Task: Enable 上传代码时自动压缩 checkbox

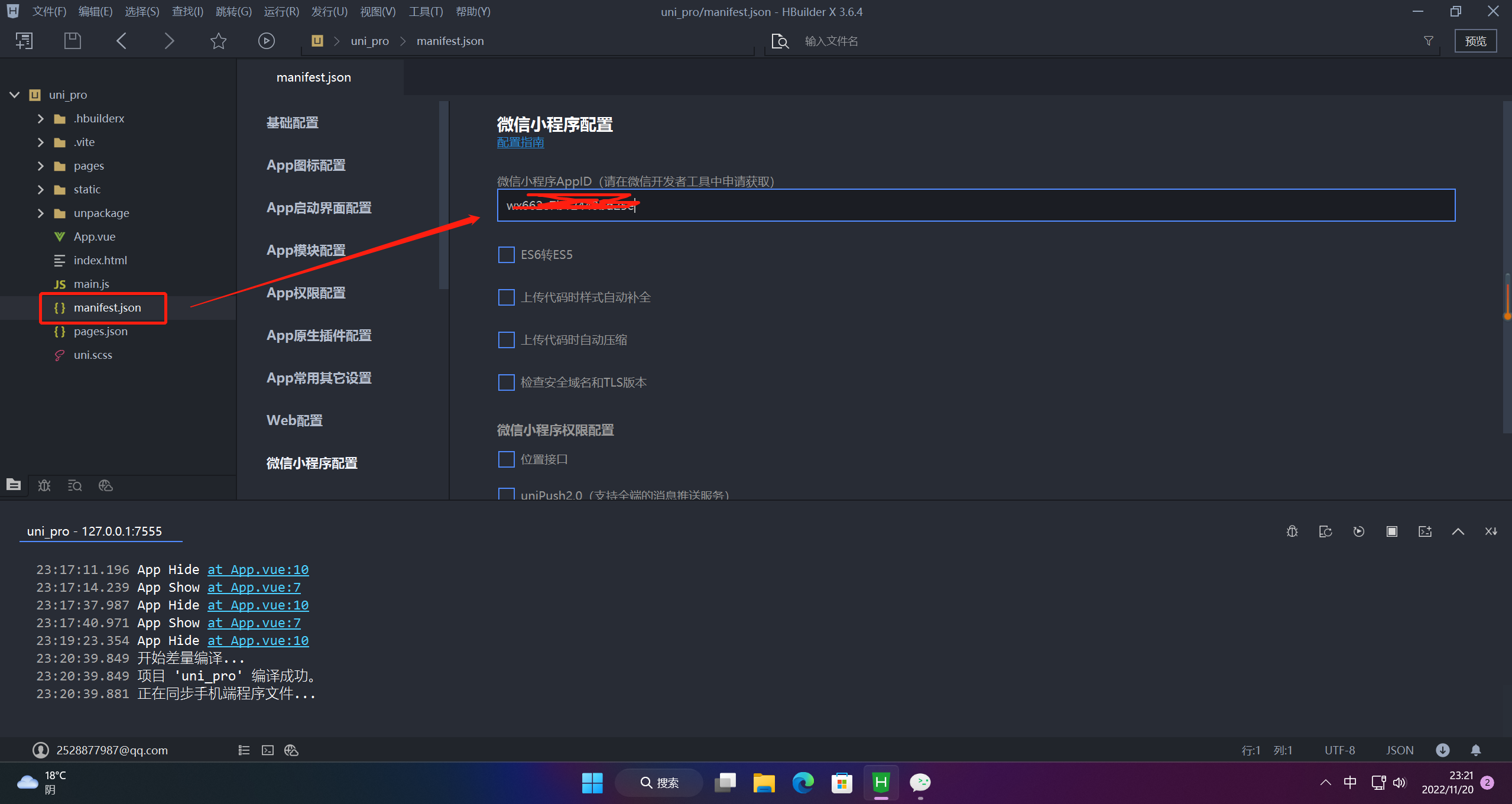Action: point(507,340)
